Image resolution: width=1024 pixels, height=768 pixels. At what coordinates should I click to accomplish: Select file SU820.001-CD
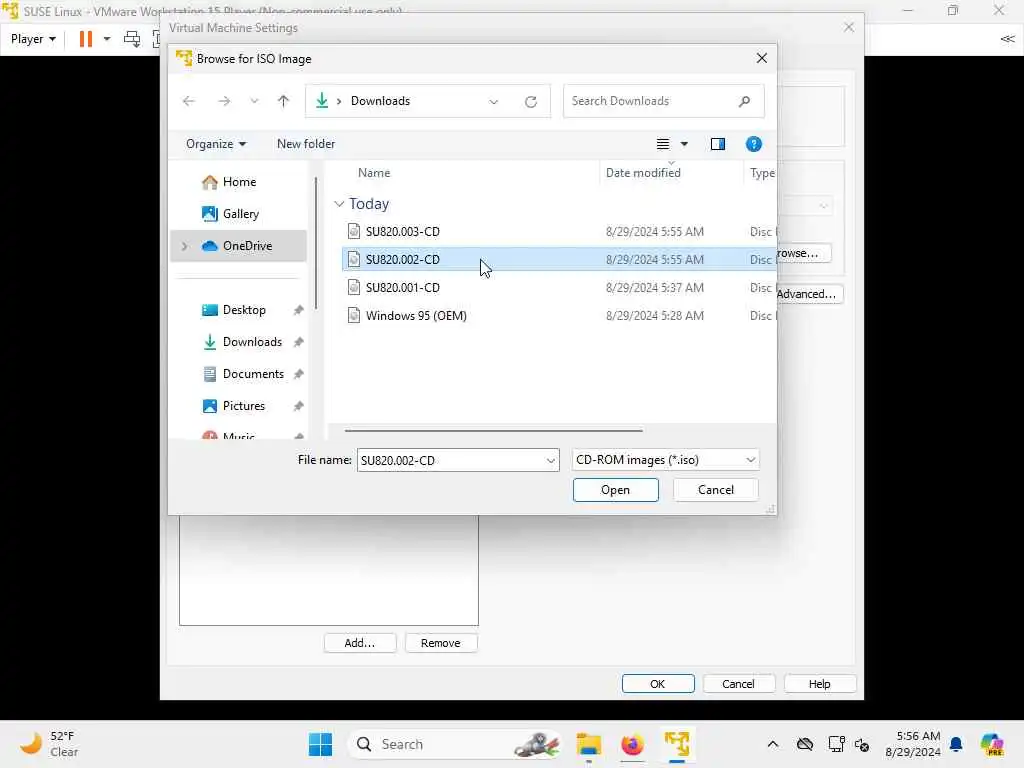tap(558, 288)
